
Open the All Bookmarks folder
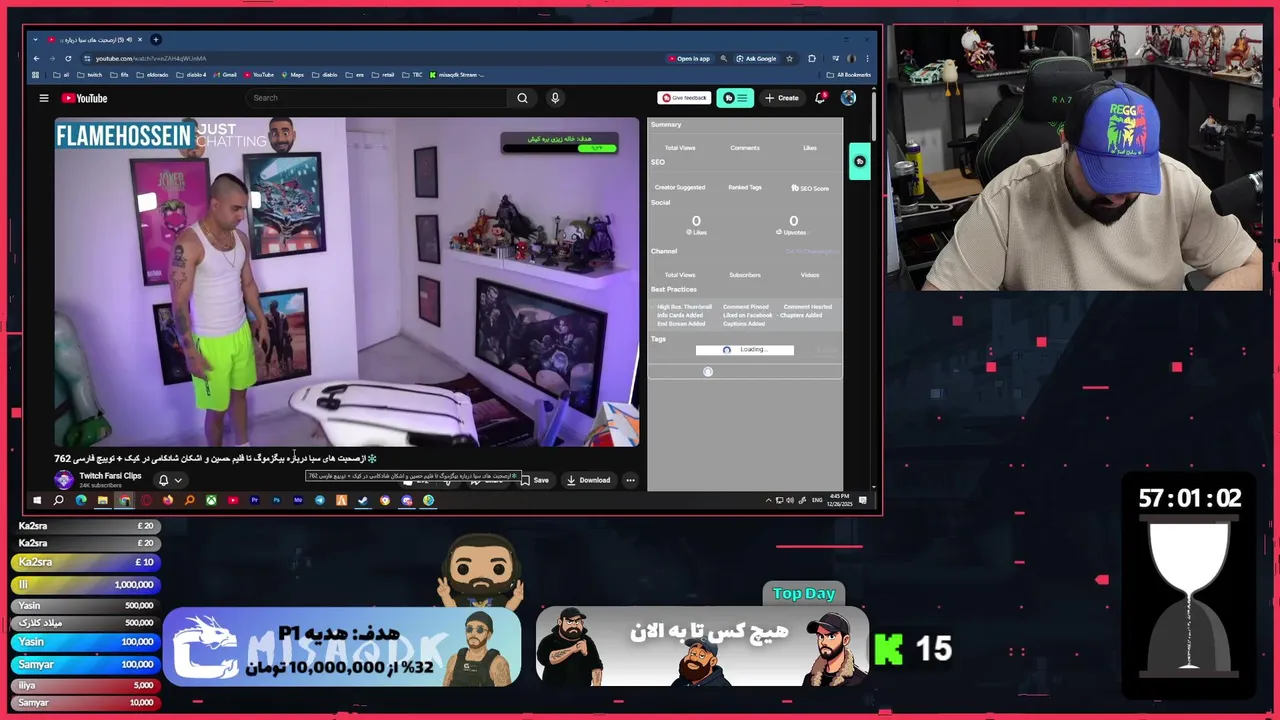[x=849, y=75]
